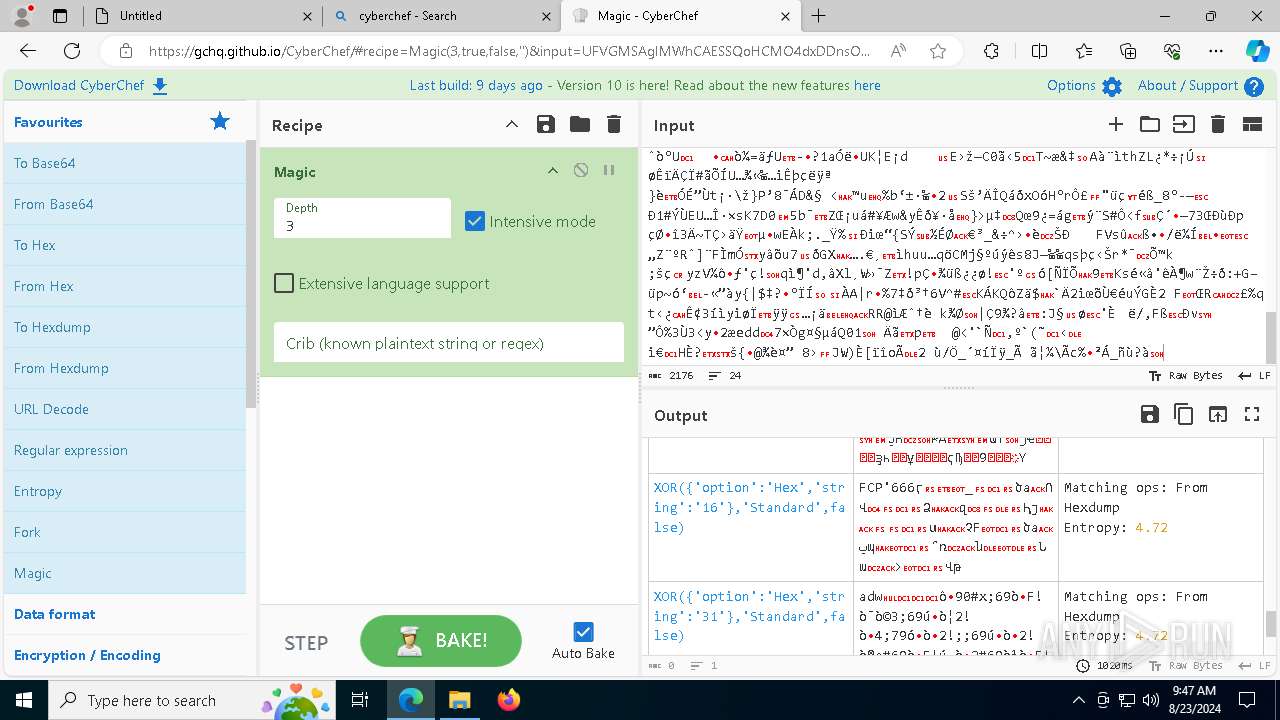
Task: Add a new input tab
Action: click(1116, 124)
